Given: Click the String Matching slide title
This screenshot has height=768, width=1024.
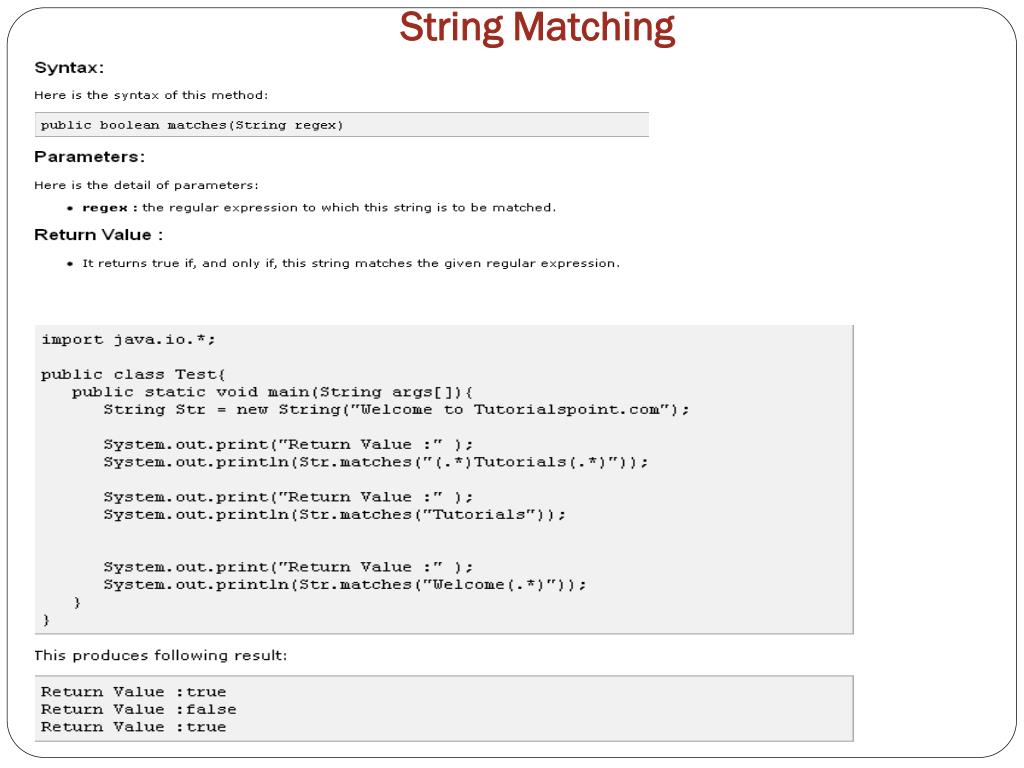Looking at the screenshot, I should pyautogui.click(x=537, y=29).
